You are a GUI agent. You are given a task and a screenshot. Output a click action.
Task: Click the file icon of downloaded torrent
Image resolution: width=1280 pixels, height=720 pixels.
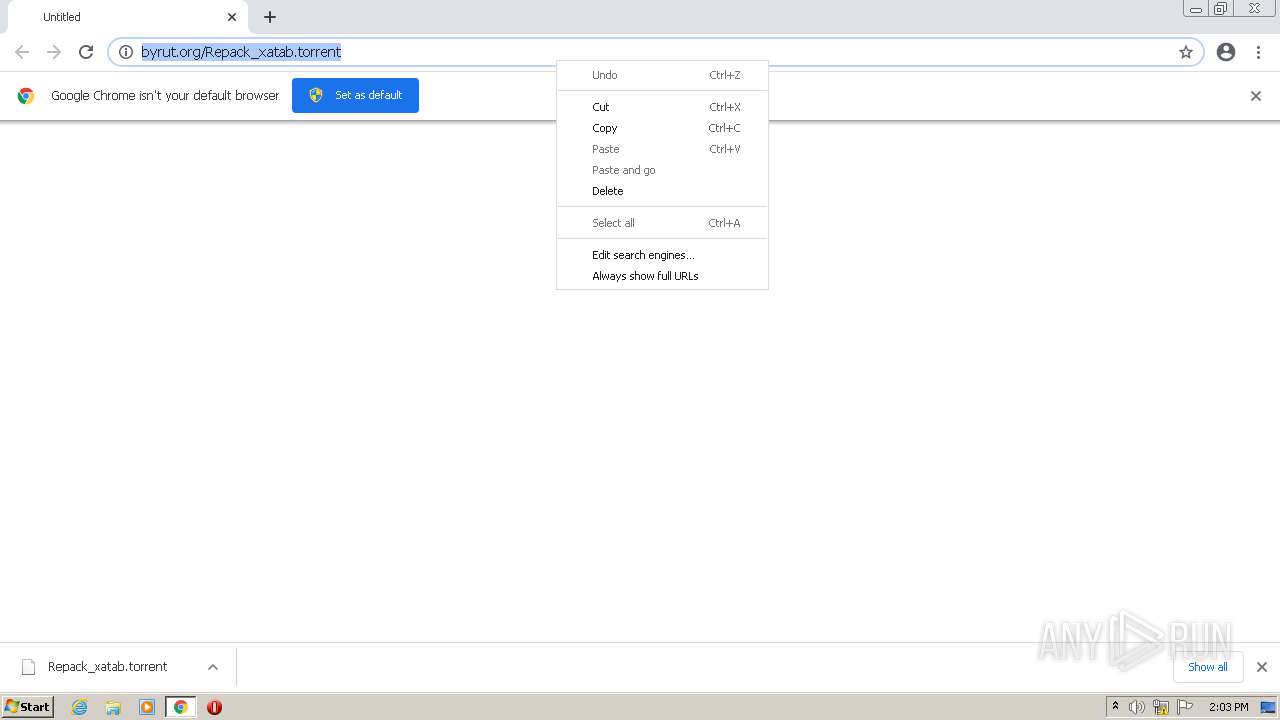point(28,667)
